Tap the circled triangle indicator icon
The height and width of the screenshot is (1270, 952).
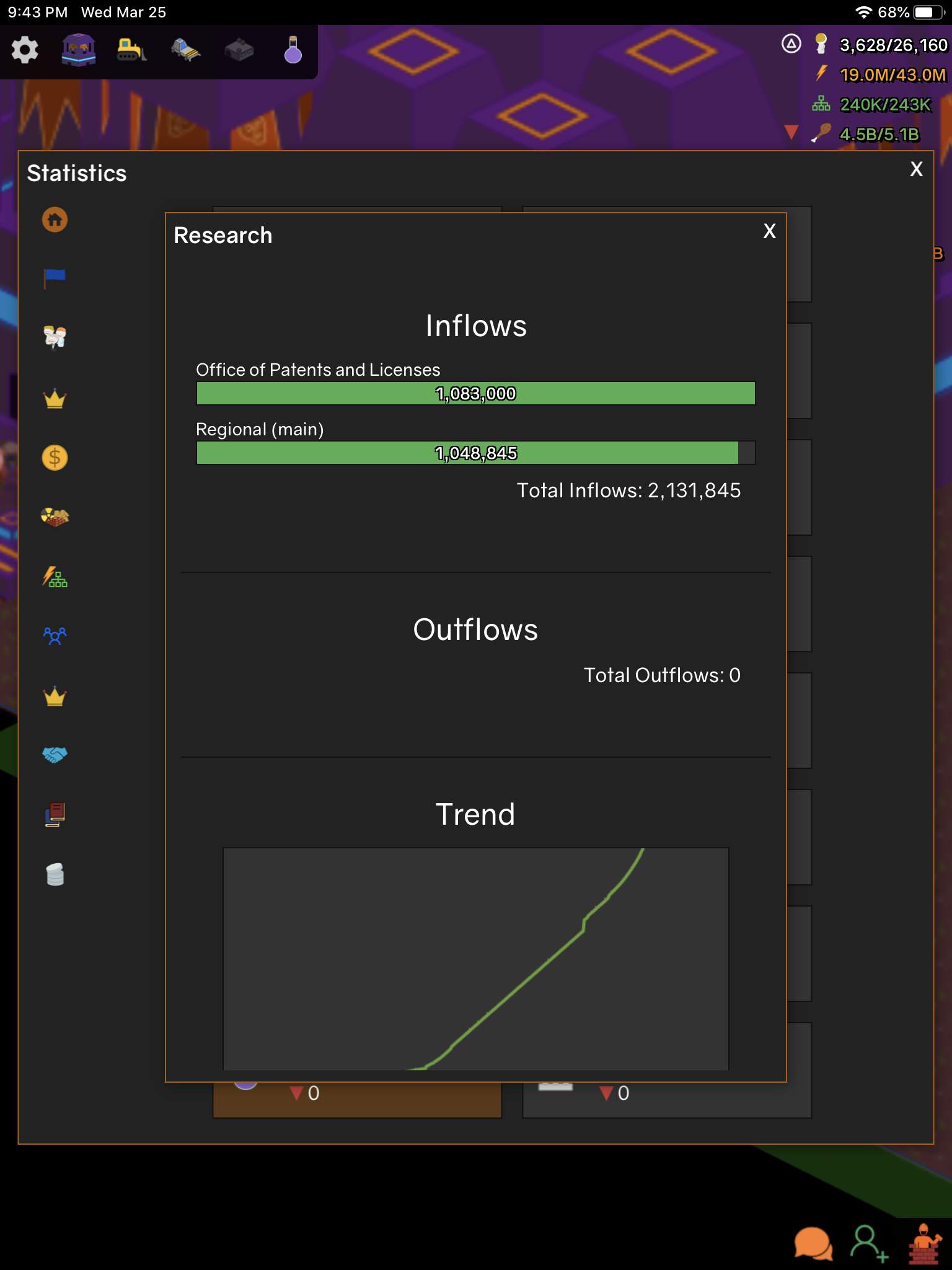(x=791, y=44)
